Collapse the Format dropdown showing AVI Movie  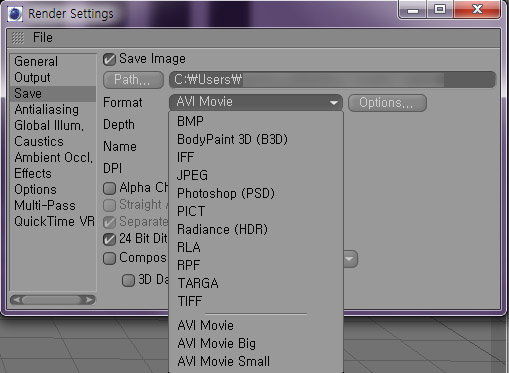pyautogui.click(x=256, y=102)
